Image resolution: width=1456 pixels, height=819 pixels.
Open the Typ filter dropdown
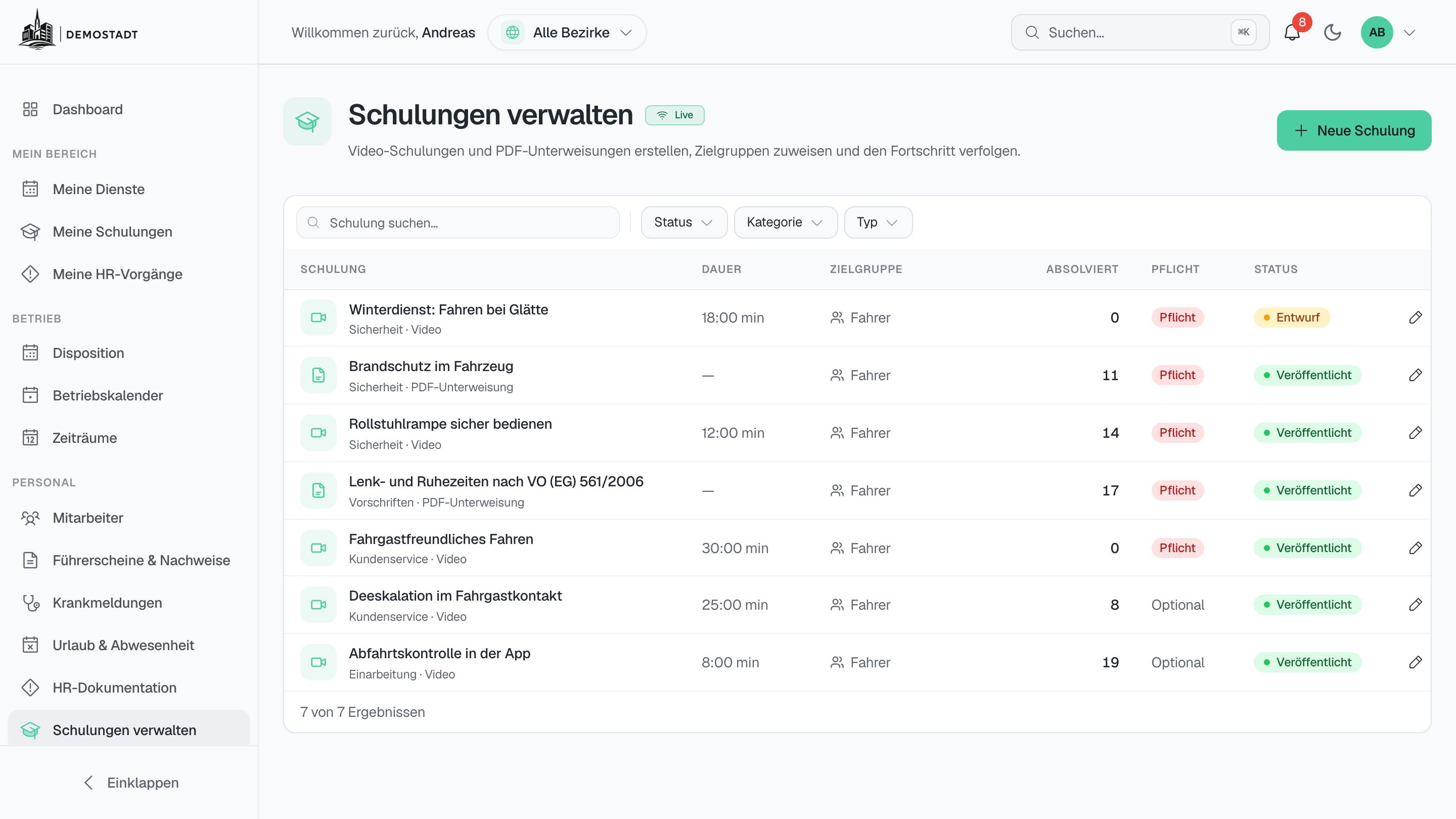(x=878, y=222)
